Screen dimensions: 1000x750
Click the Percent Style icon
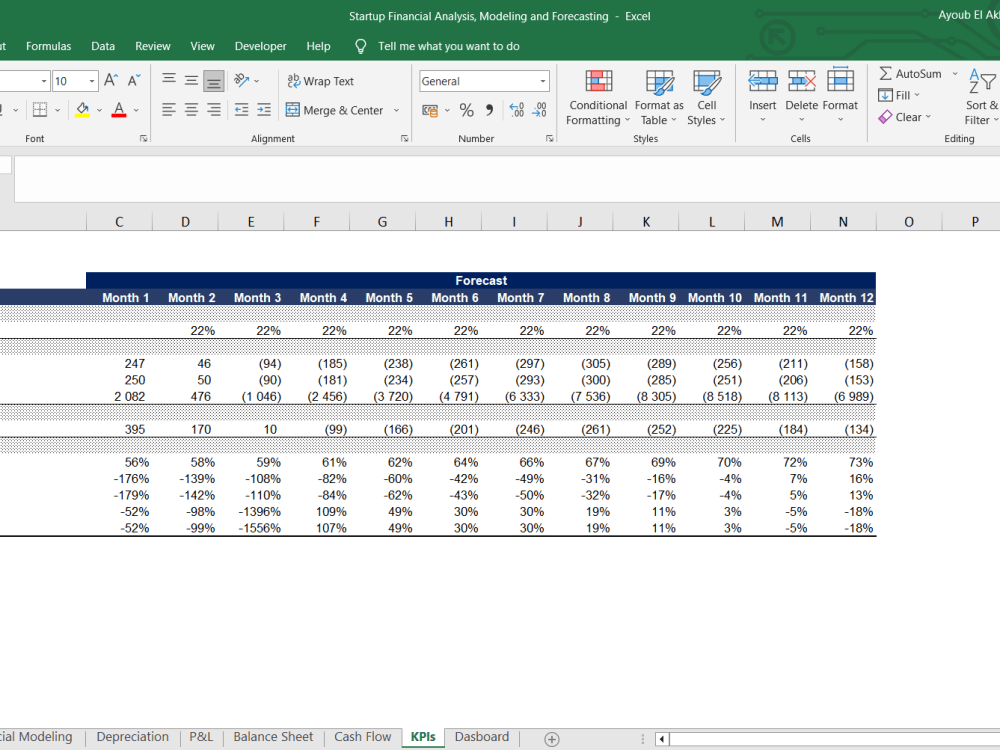pyautogui.click(x=466, y=110)
